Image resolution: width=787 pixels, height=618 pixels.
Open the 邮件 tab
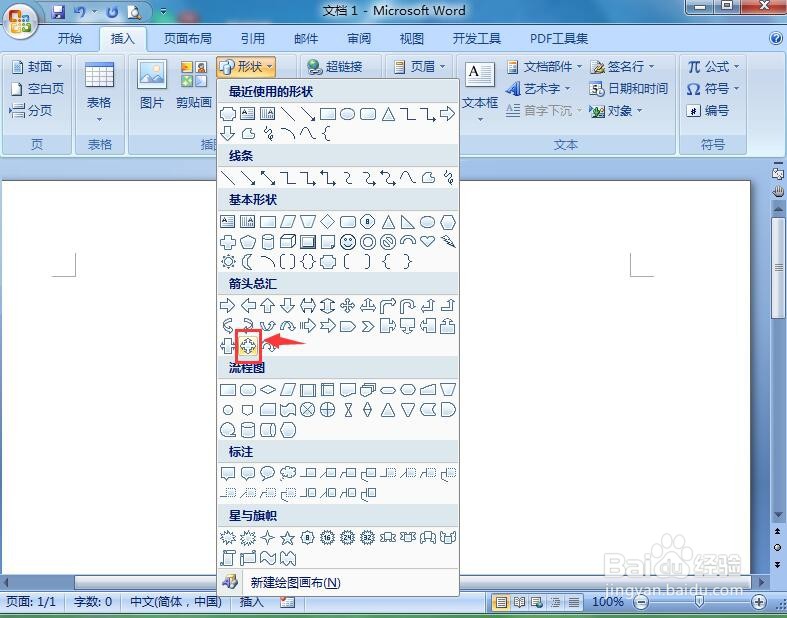click(306, 39)
